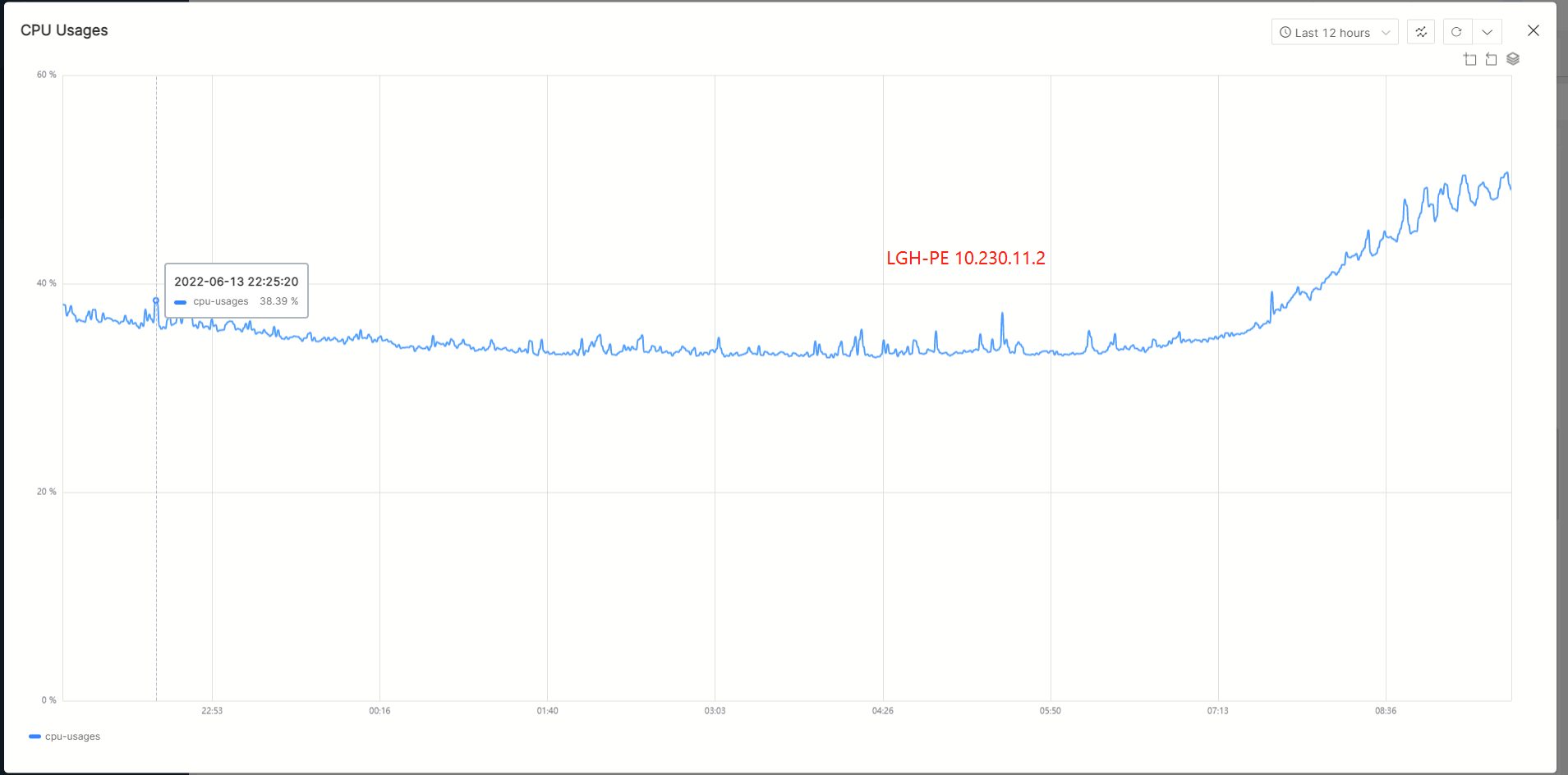Click the red LGH-PE 10.230.11.2 annotation
The width and height of the screenshot is (1568, 775).
[x=965, y=258]
